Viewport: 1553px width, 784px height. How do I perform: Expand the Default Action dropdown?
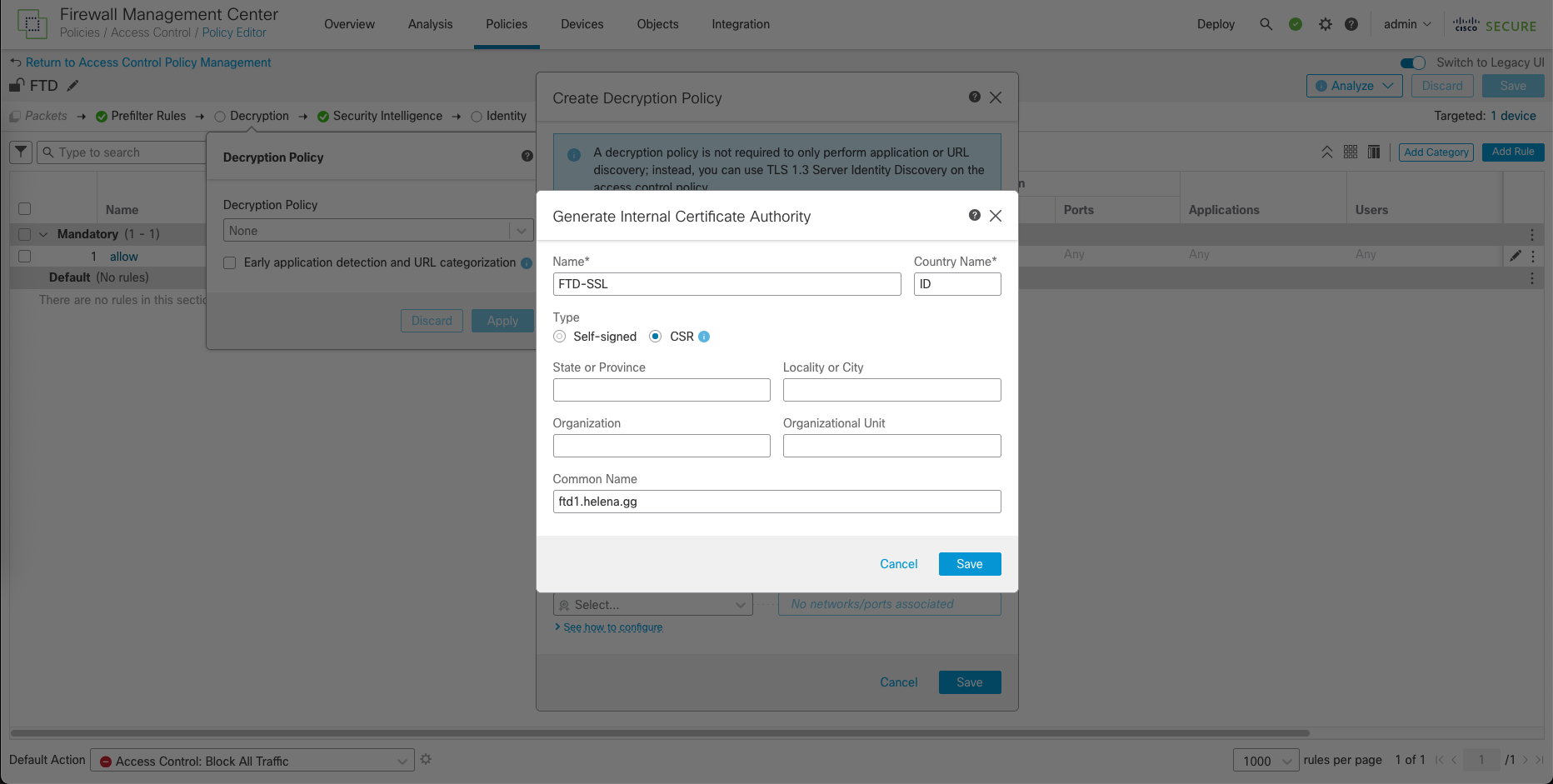pos(252,761)
